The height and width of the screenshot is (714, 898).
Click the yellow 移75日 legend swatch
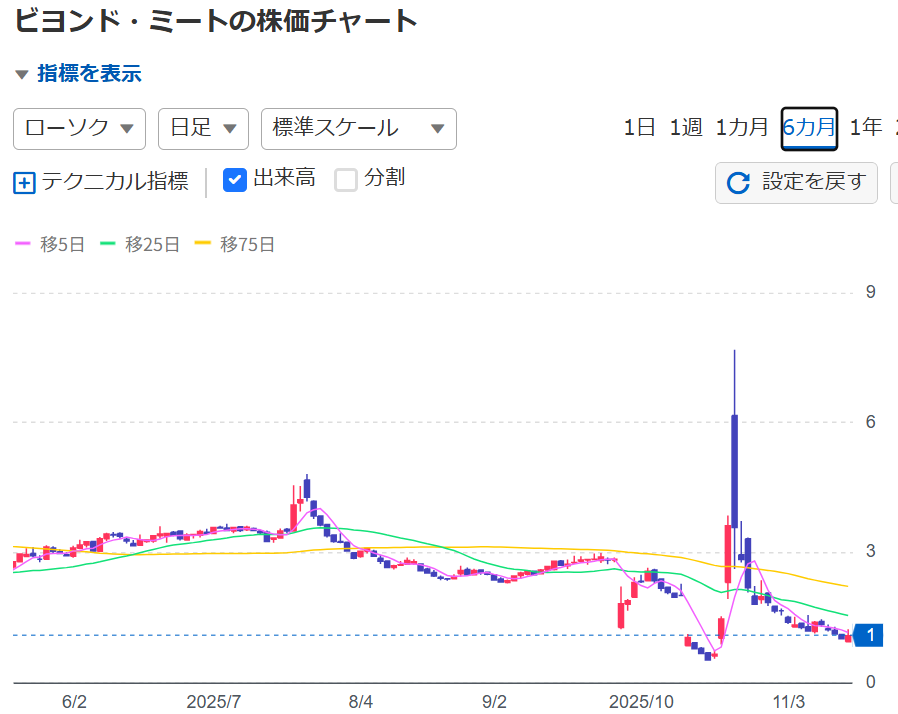pyautogui.click(x=203, y=244)
